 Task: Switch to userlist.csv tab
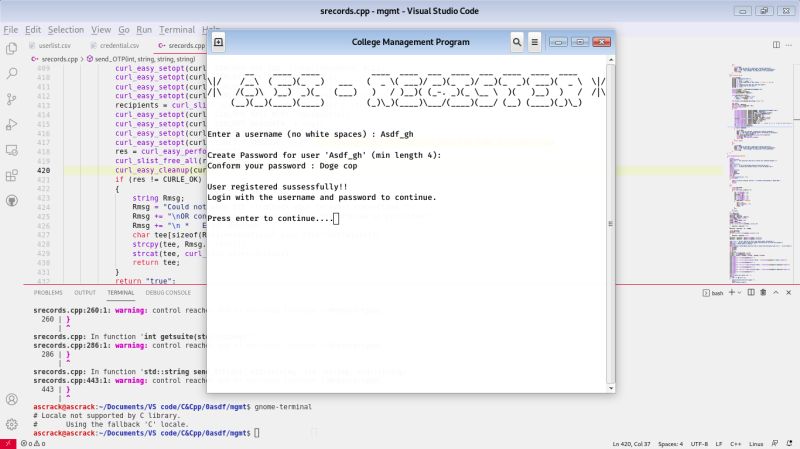click(x=51, y=45)
